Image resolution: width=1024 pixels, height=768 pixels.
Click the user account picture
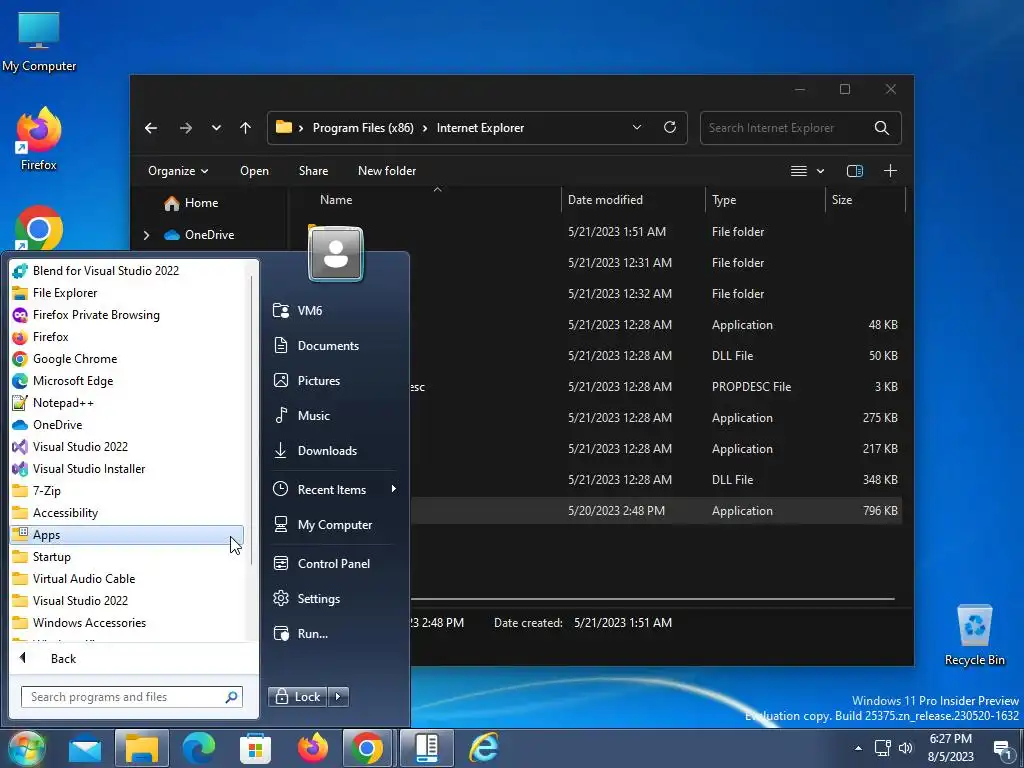click(x=336, y=253)
